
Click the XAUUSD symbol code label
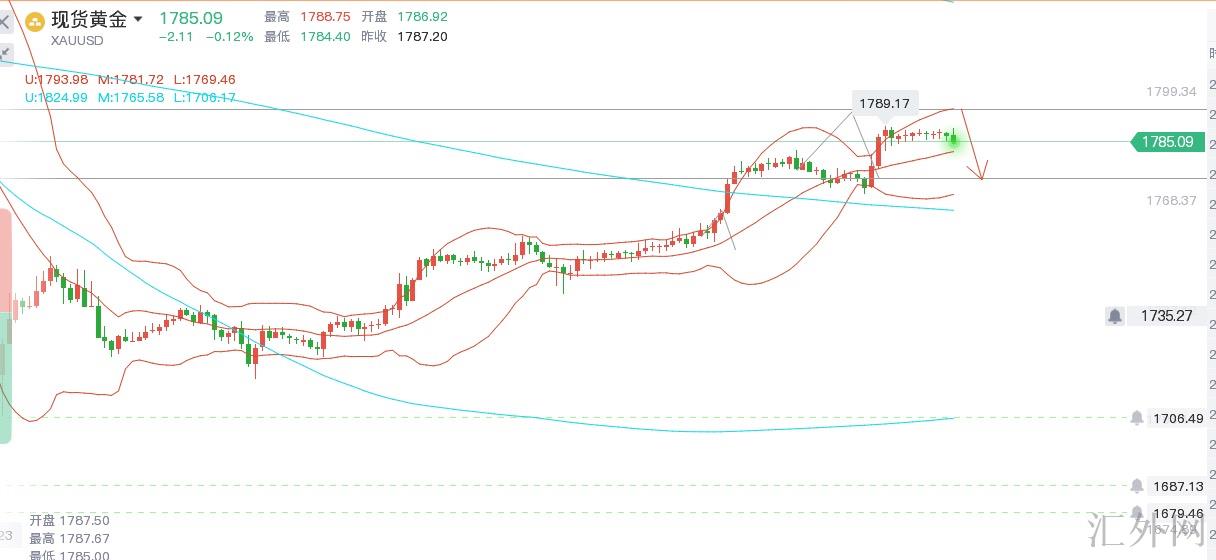tap(77, 39)
